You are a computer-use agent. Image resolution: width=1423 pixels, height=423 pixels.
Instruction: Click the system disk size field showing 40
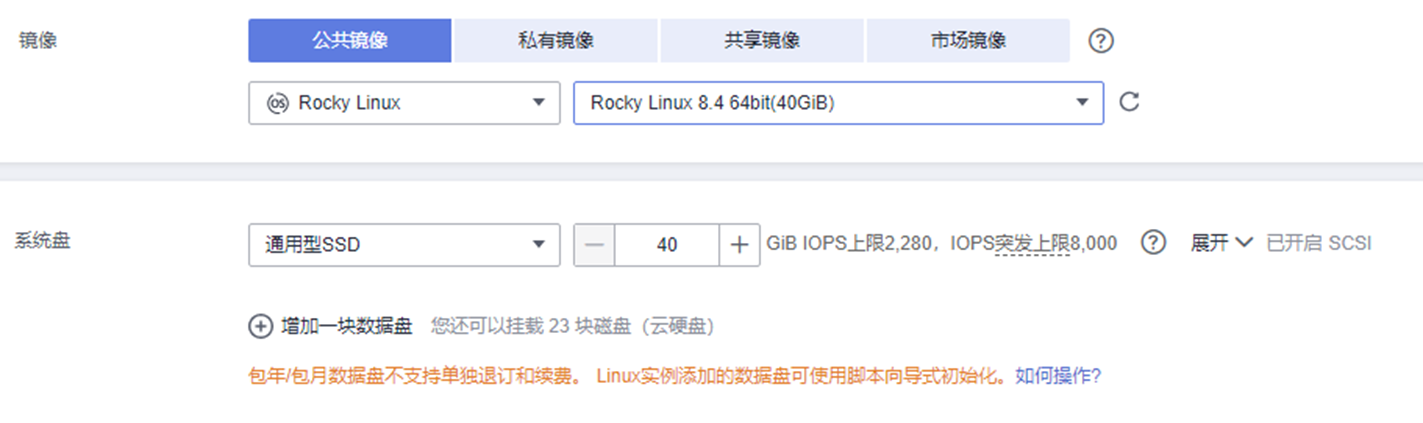667,245
